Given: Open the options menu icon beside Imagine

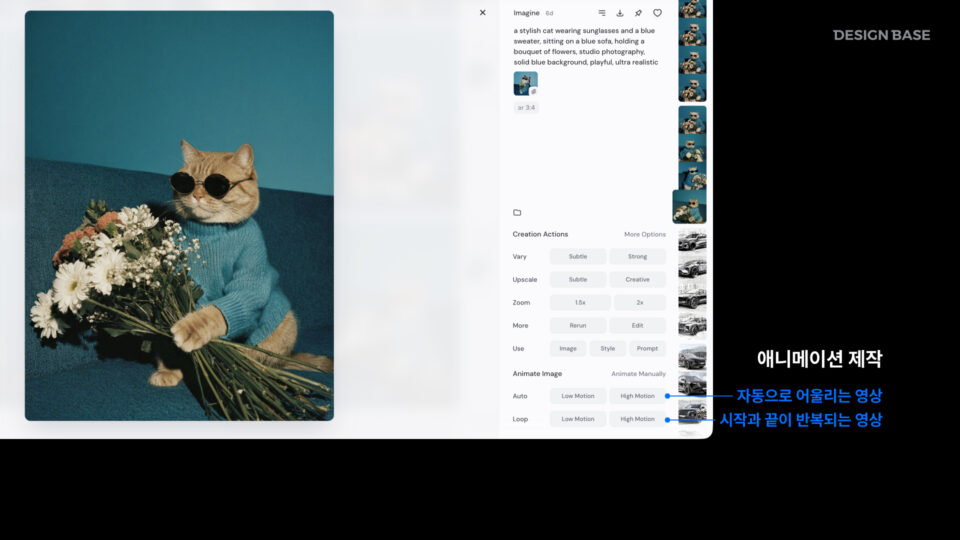Looking at the screenshot, I should point(601,13).
